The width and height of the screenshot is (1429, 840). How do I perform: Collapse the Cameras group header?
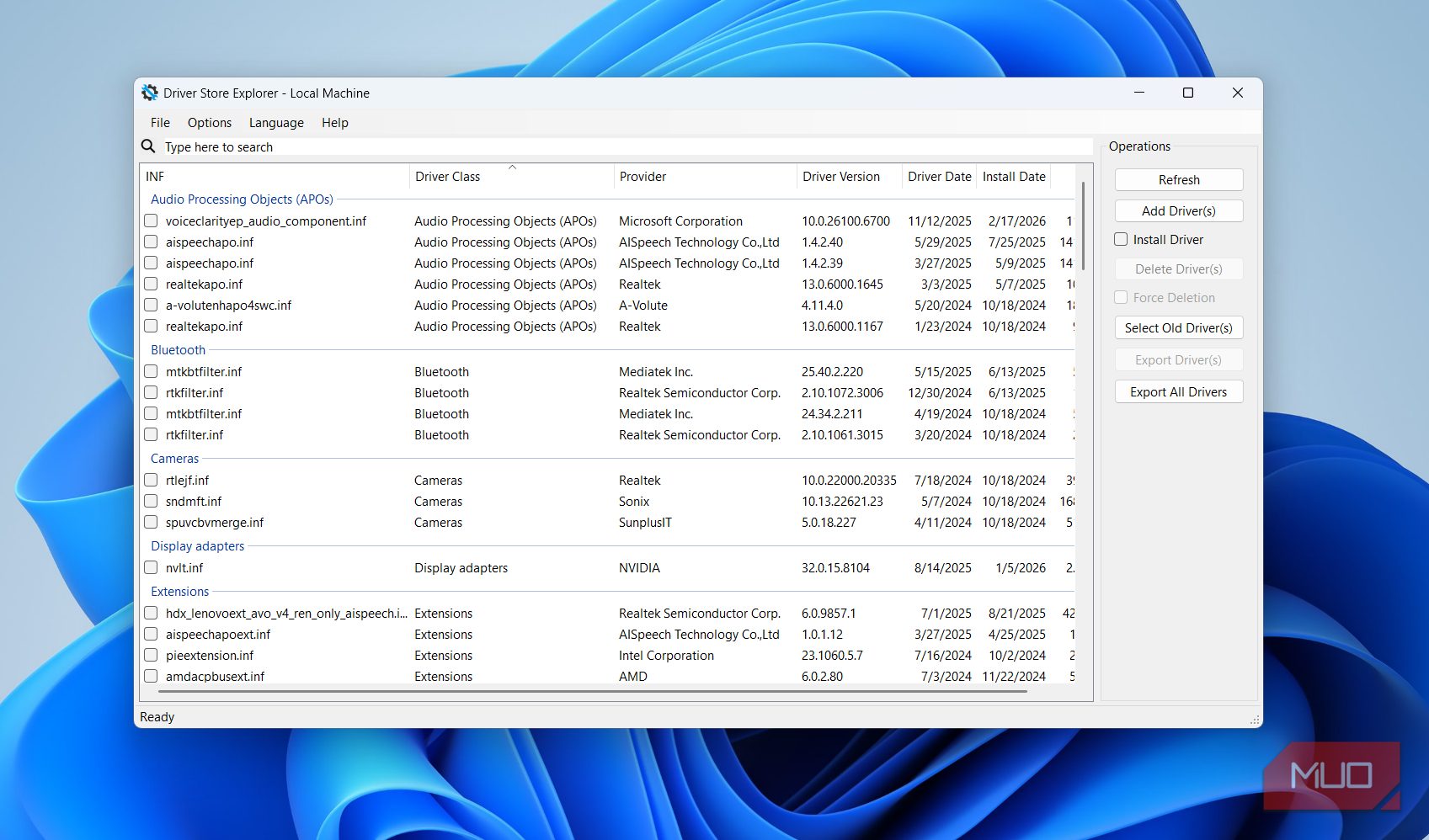tap(174, 459)
